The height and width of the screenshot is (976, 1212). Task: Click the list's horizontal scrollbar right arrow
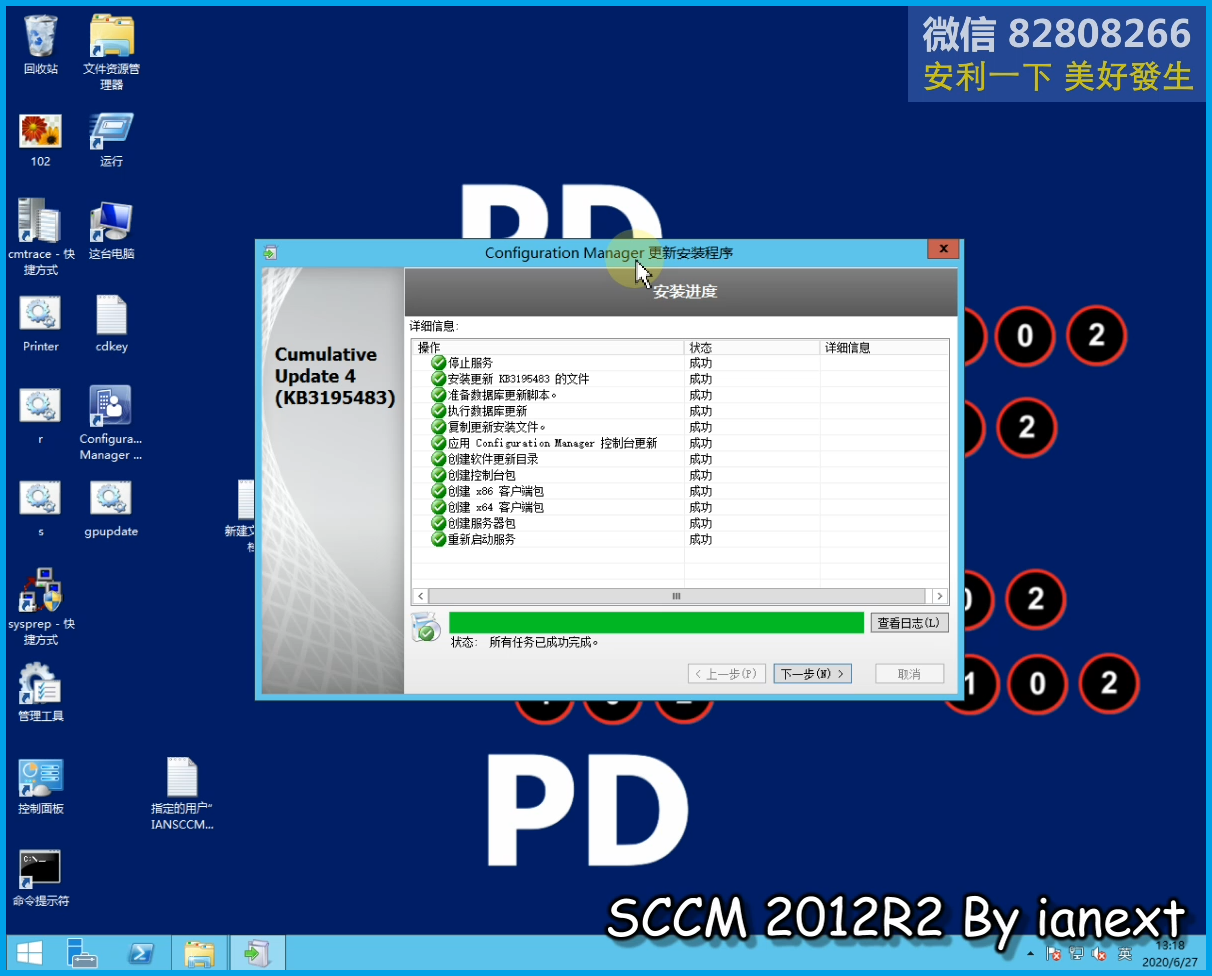point(939,596)
